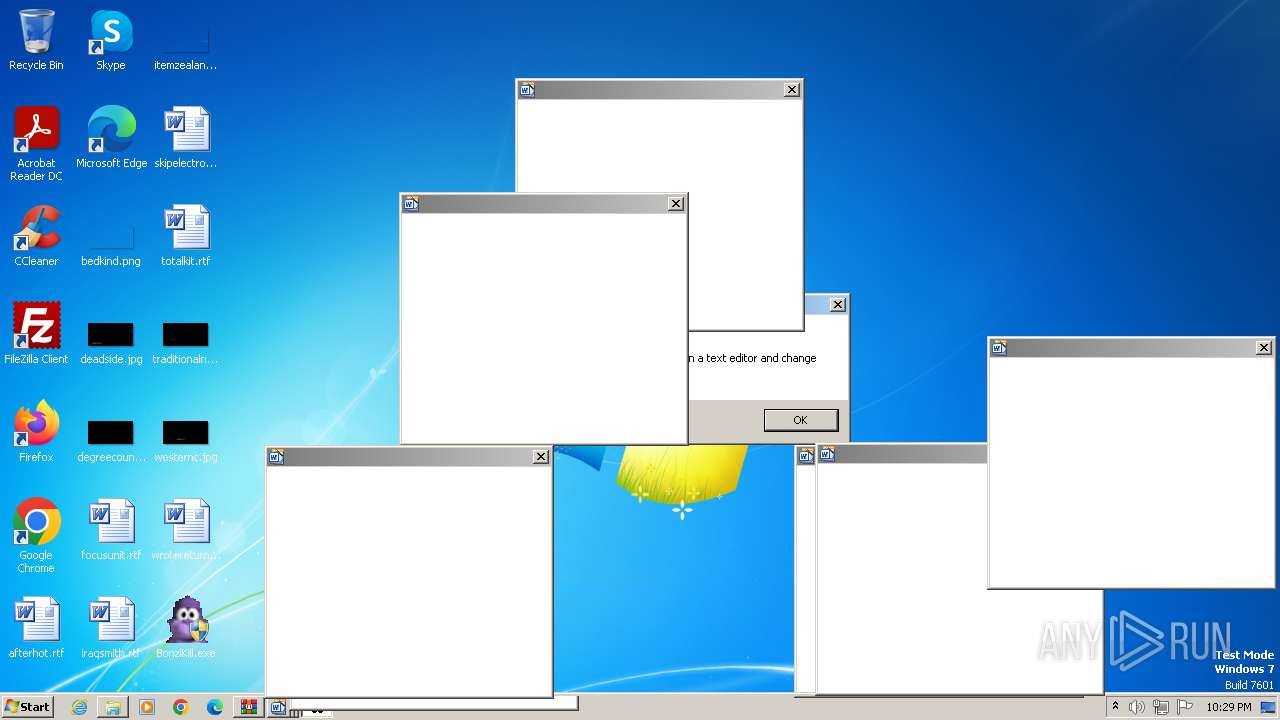
Task: Click the Show desktop button beside the clock
Action: (x=1268, y=707)
